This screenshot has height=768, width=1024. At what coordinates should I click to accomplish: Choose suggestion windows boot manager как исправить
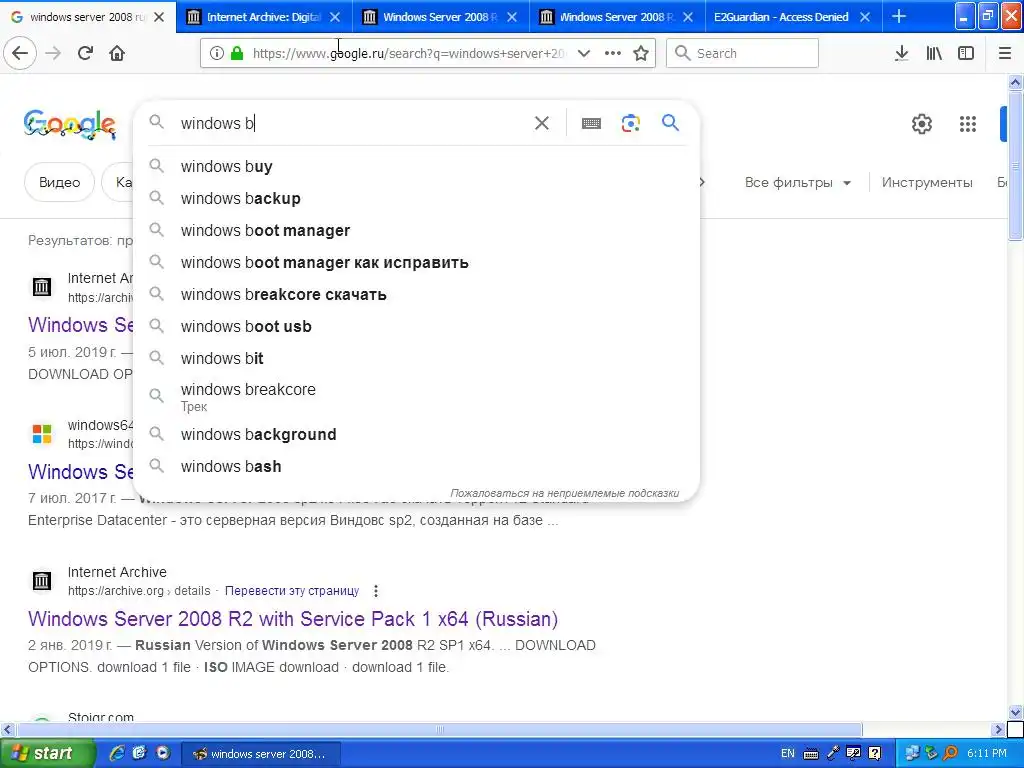[416, 263]
